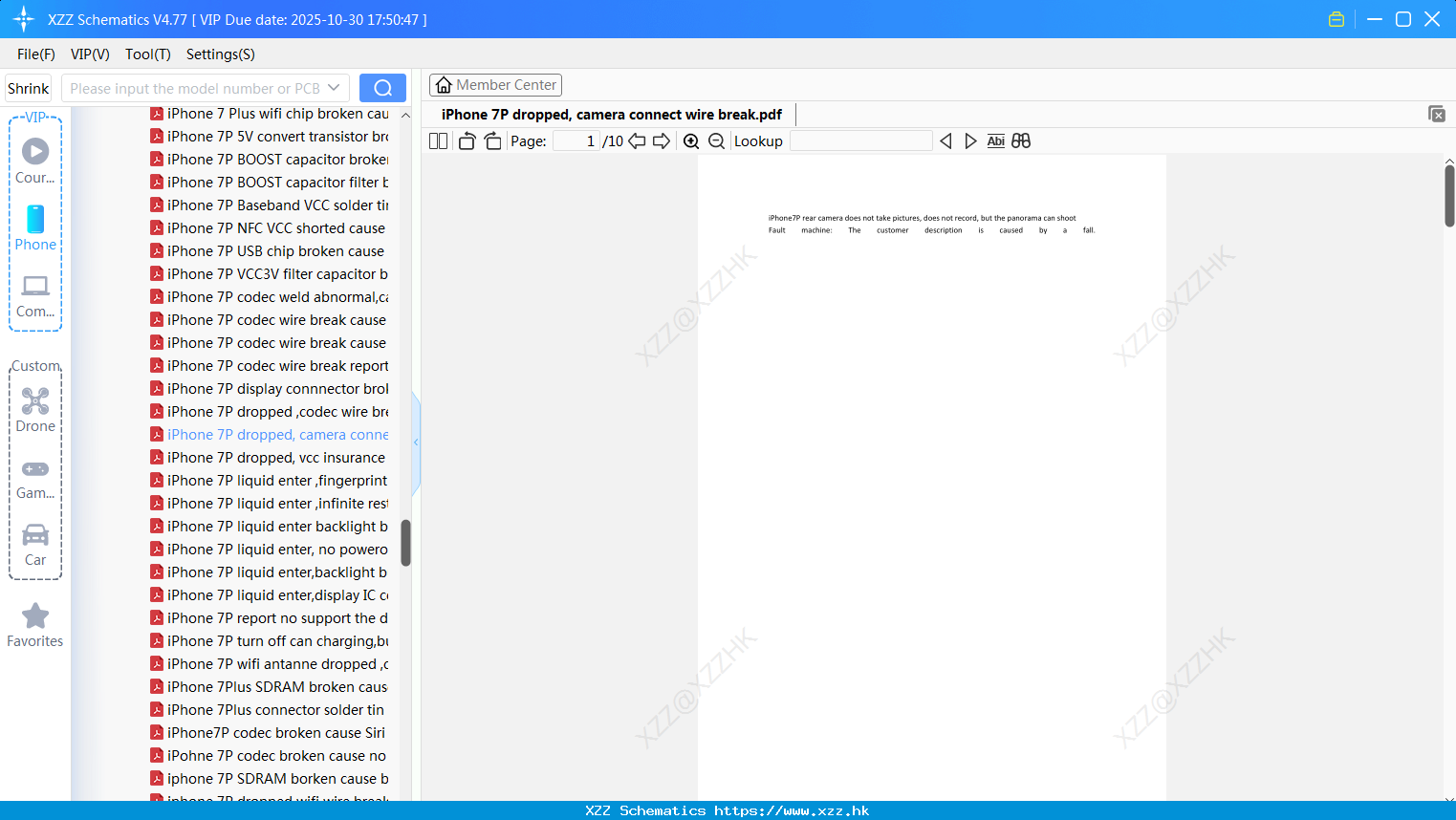Open the model number dropdown arrow
Viewport: 1456px width, 820px height.
[x=334, y=88]
